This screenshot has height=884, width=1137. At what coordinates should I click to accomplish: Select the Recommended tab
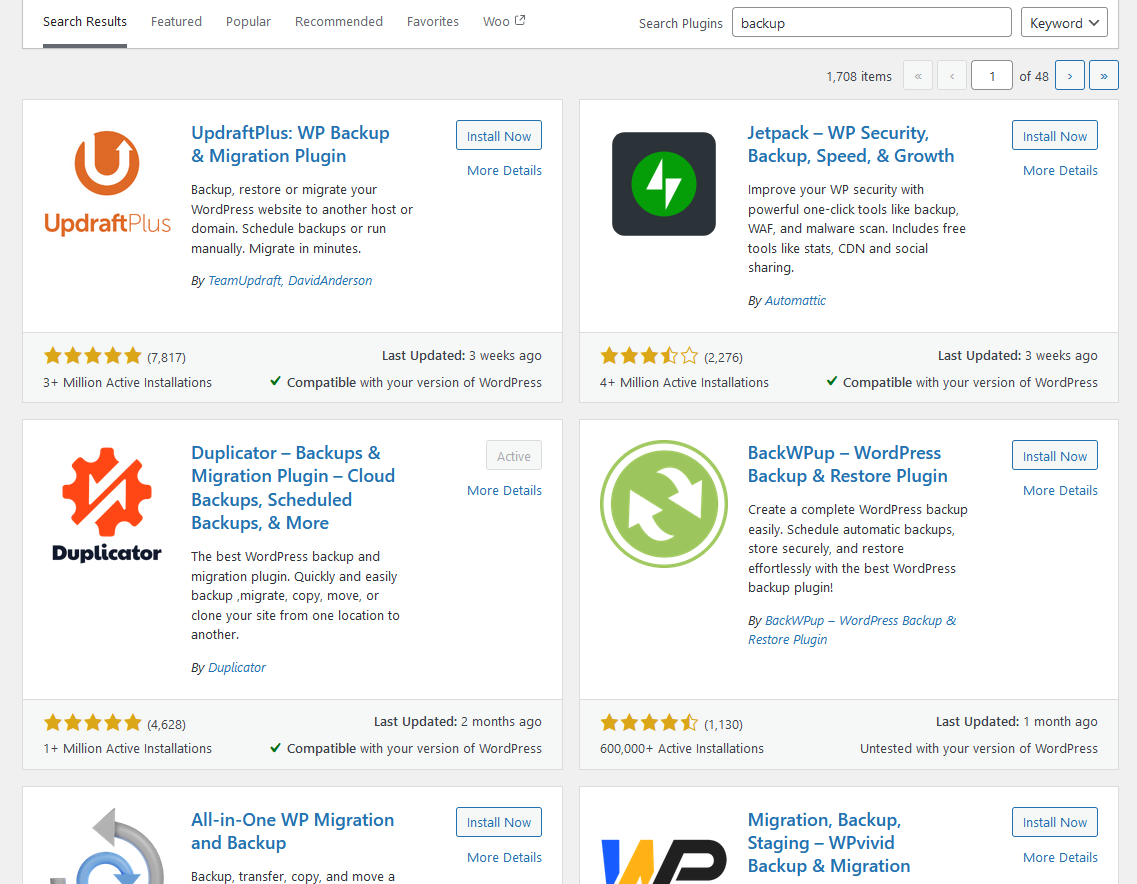[338, 22]
